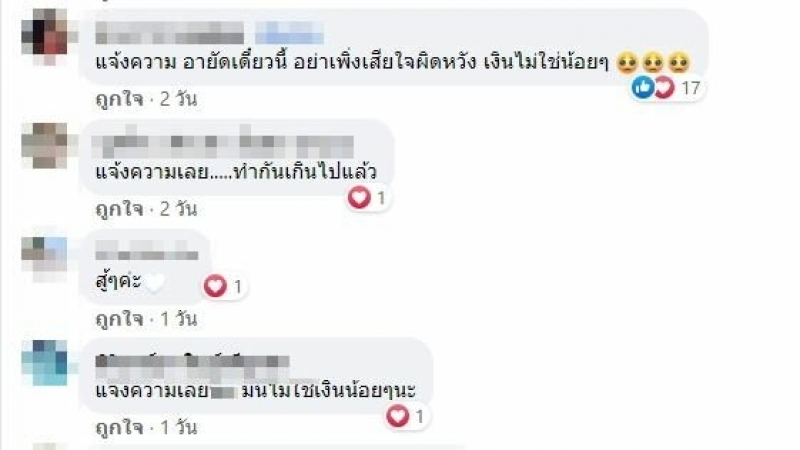Click 'ถูกใจ' under the 'สู้ๆค่ะ' comment
Image resolution: width=800 pixels, height=450 pixels.
pyautogui.click(x=119, y=319)
